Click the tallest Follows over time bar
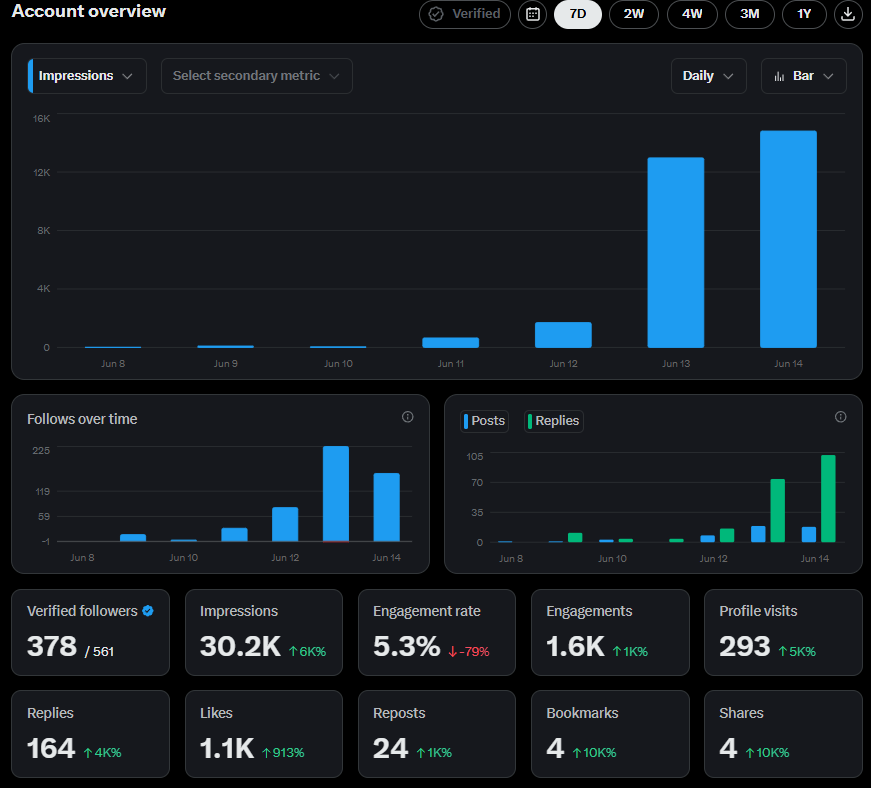 336,494
